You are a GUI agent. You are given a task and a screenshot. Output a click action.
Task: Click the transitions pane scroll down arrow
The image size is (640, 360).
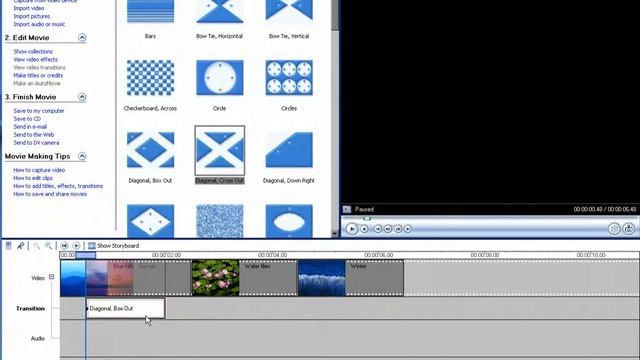point(335,234)
